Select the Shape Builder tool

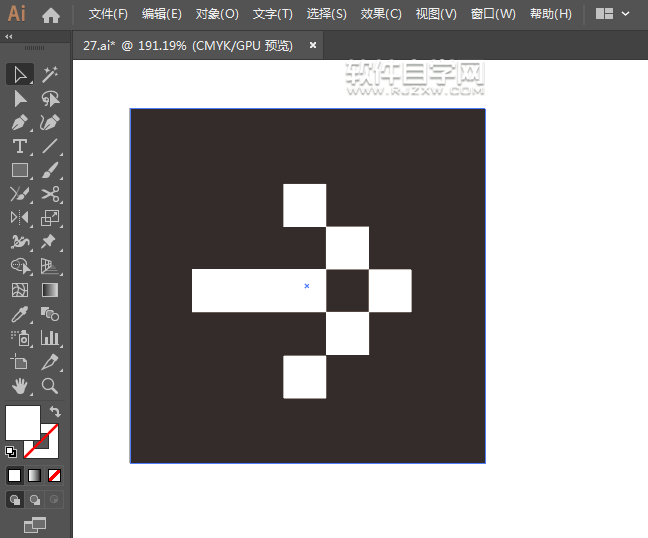pyautogui.click(x=20, y=266)
